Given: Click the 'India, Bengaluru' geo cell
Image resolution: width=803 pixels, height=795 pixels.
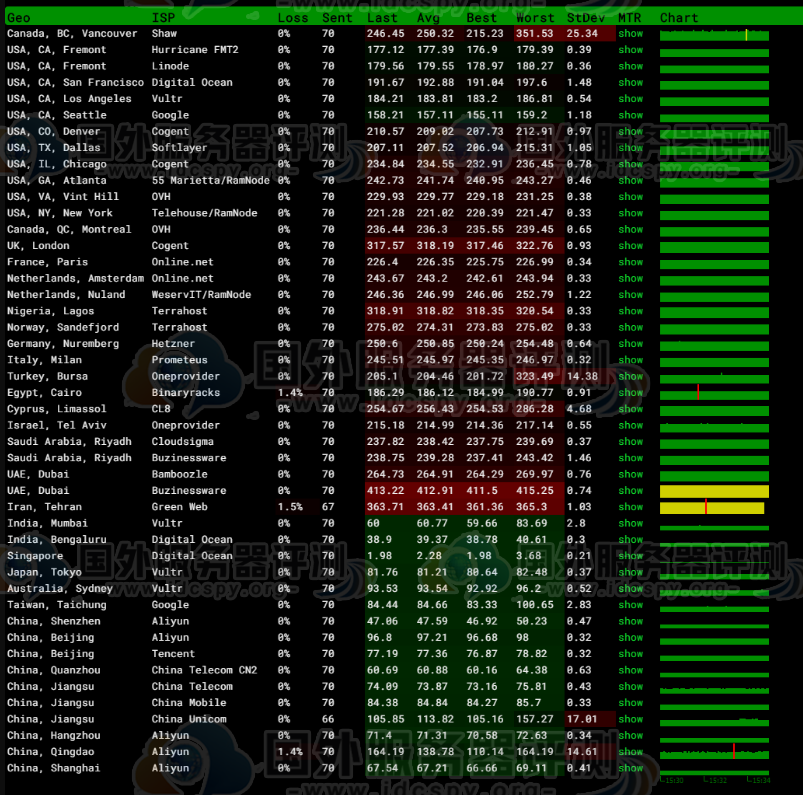Looking at the screenshot, I should pyautogui.click(x=56, y=540).
